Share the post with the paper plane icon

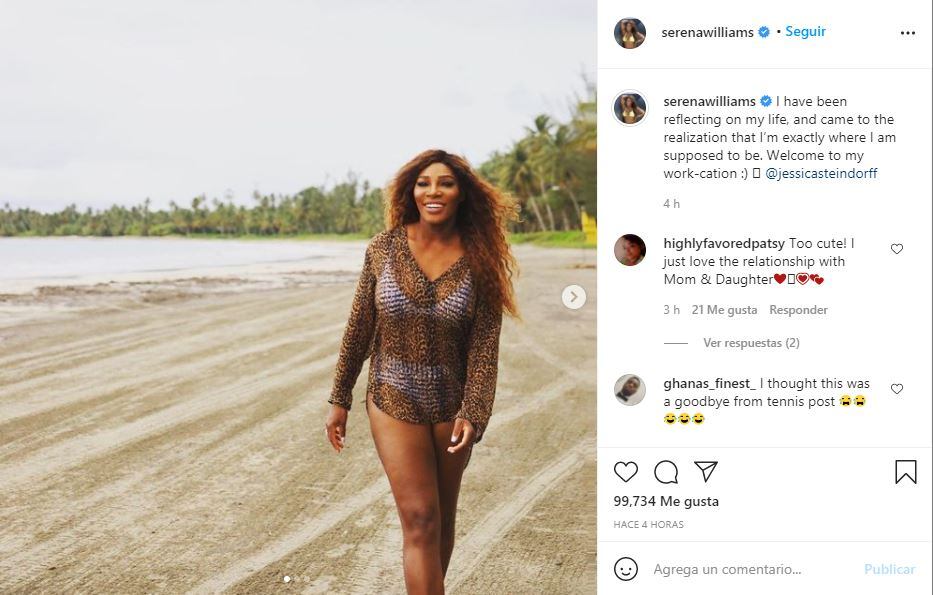[706, 472]
